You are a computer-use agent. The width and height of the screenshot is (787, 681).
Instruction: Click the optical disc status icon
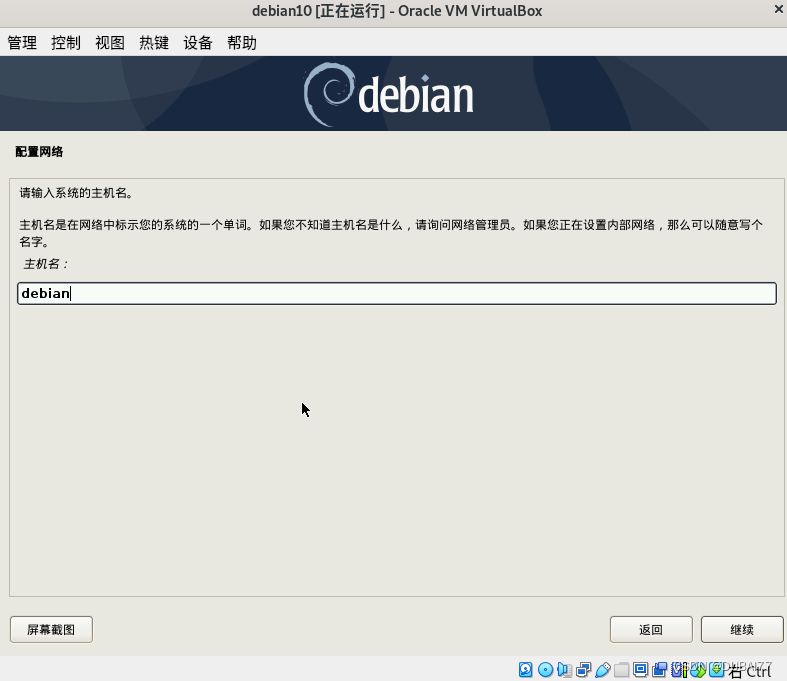[546, 669]
